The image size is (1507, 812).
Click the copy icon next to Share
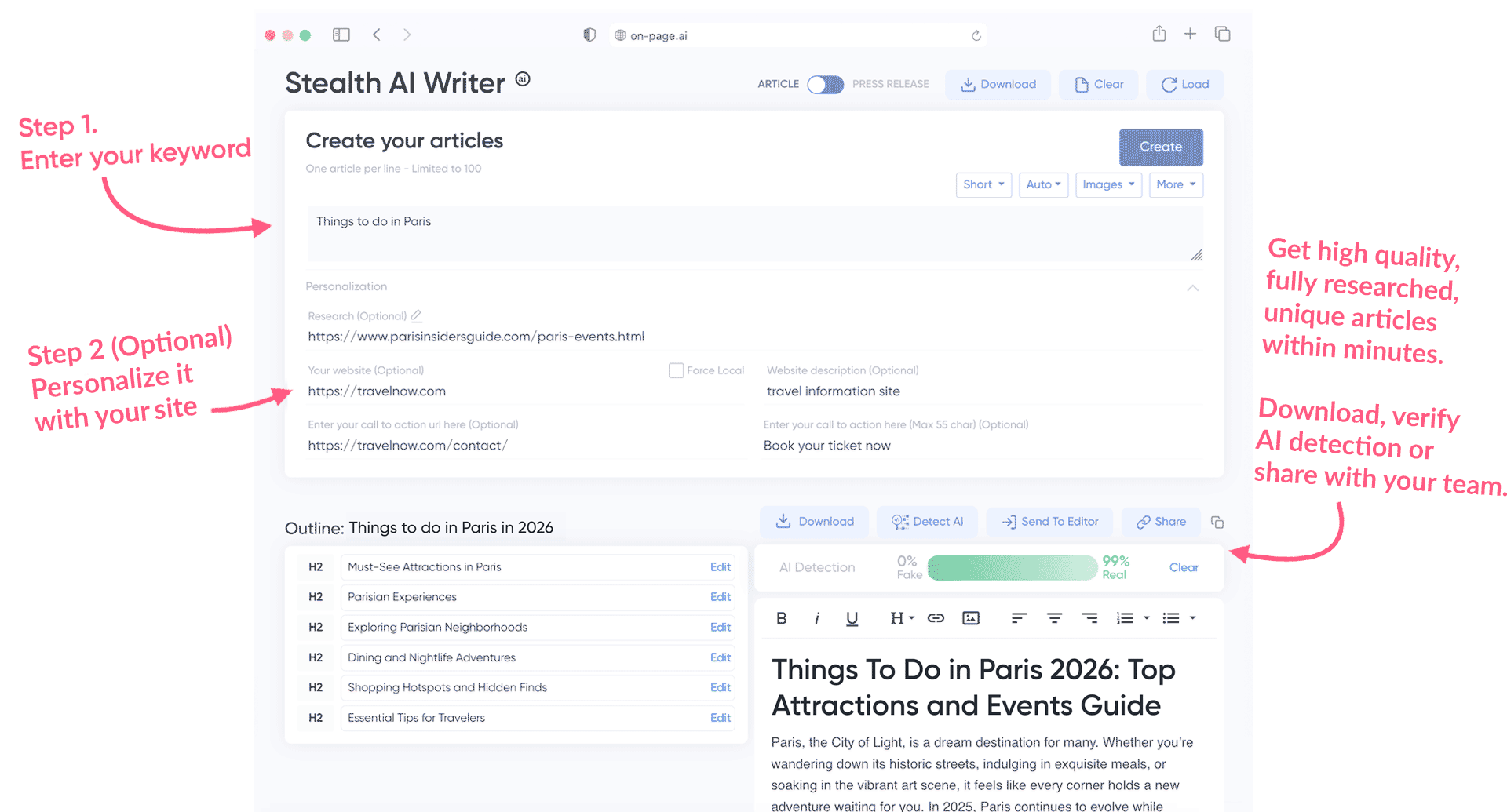1217,523
